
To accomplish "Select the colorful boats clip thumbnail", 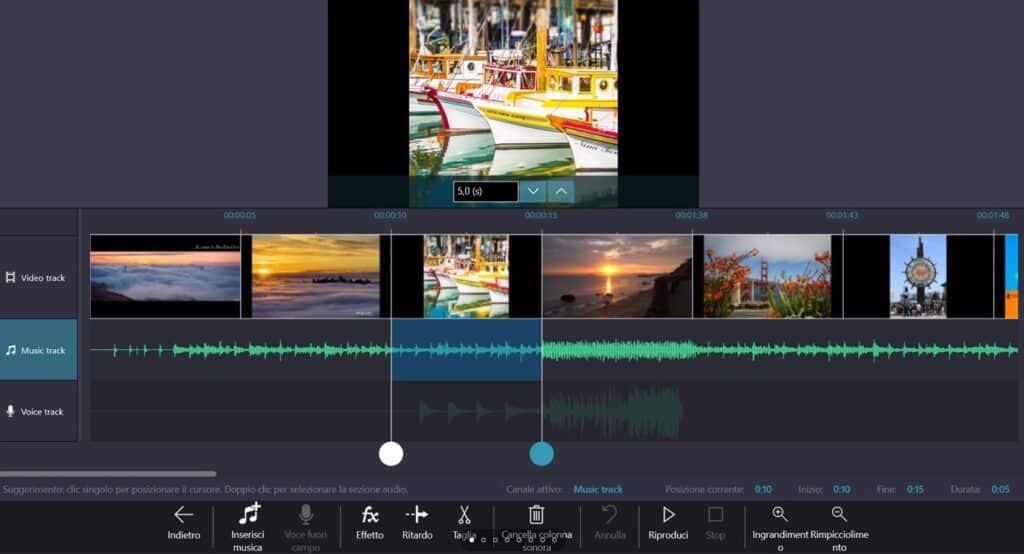I will (466, 276).
